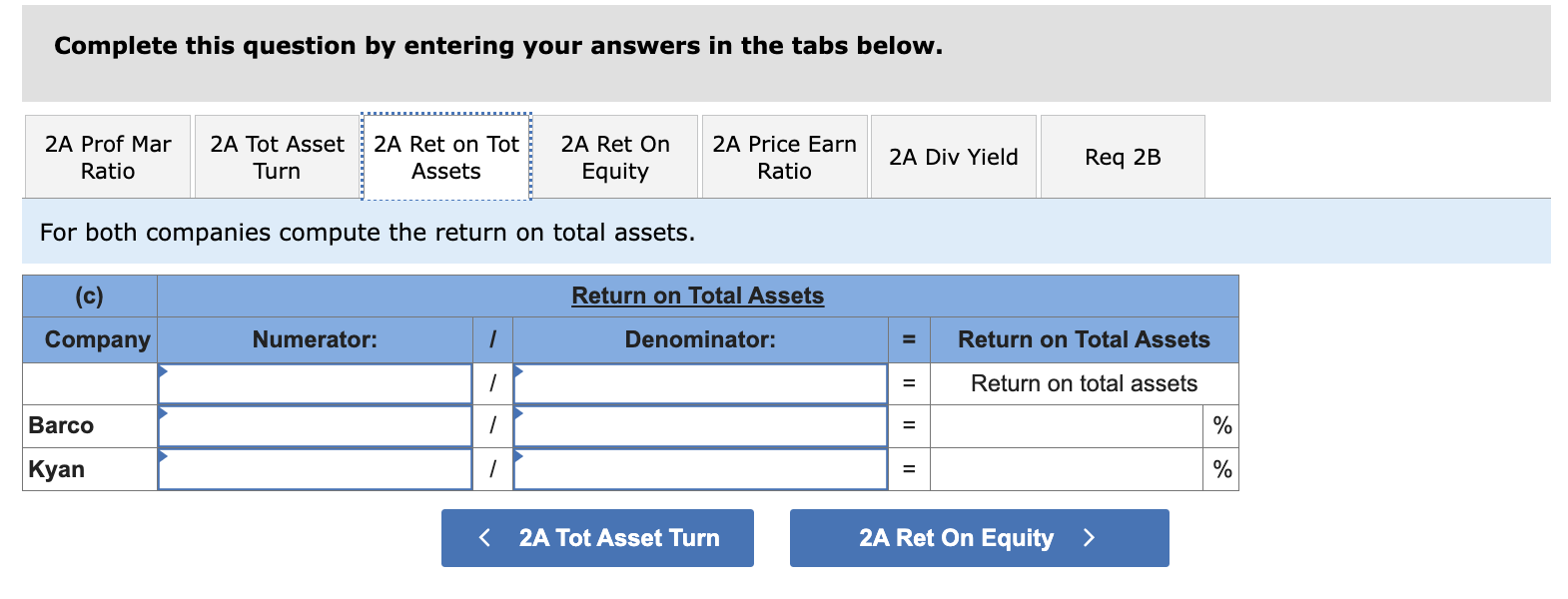Screen dimensions: 1568x599
Task: Click the Return on Total Assets table header
Action: point(697,296)
